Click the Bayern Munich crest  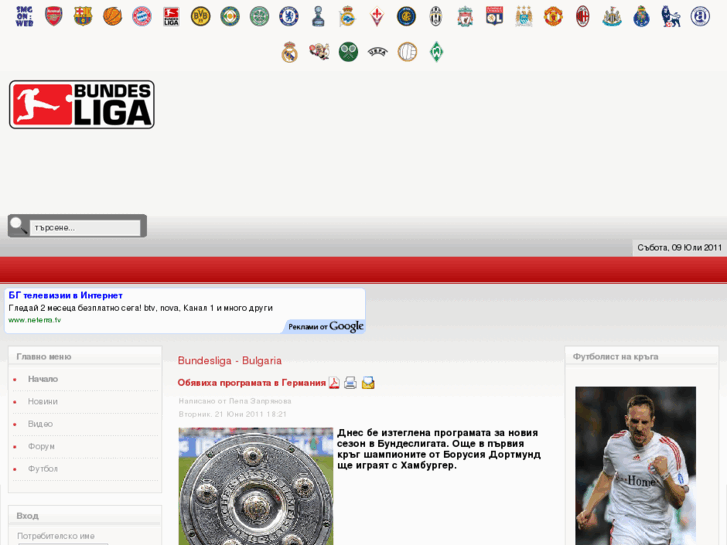pyautogui.click(x=142, y=17)
